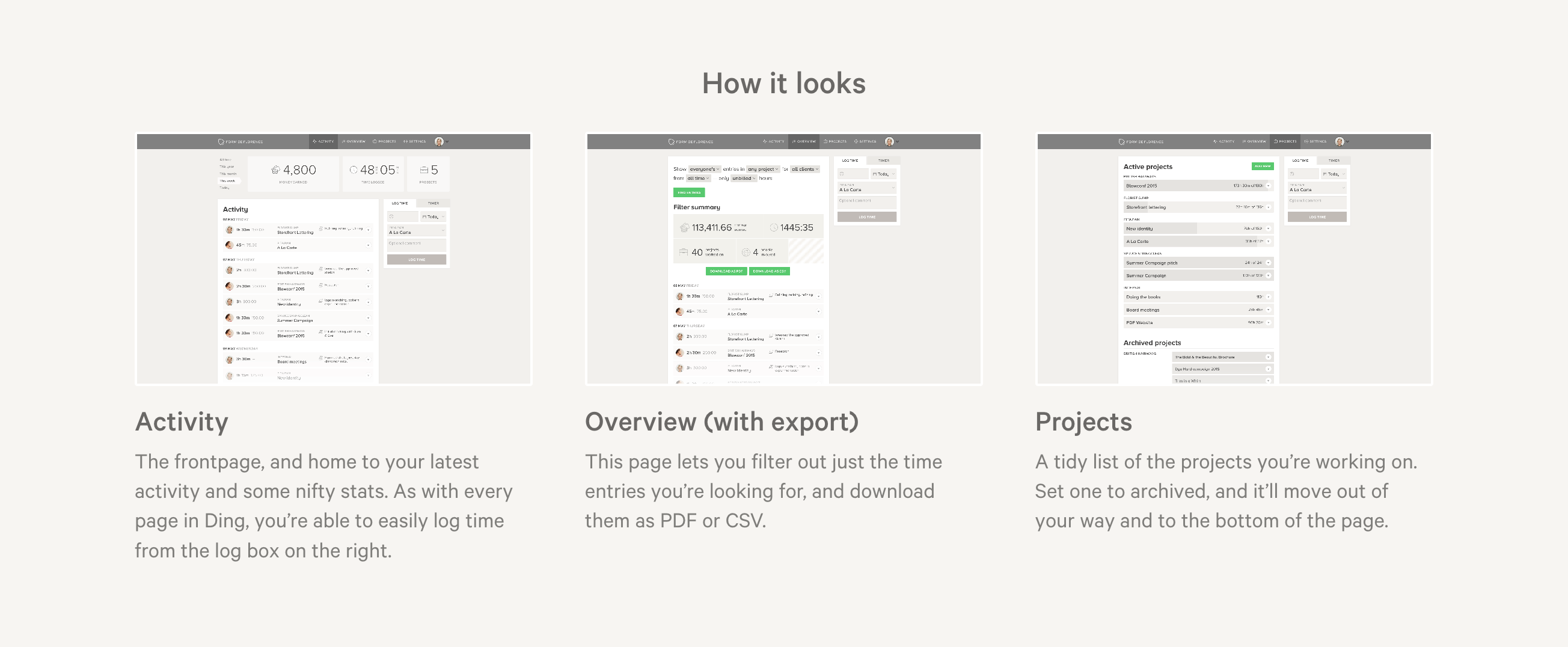Click the Board meetings project row
1568x647 pixels.
pos(1198,310)
